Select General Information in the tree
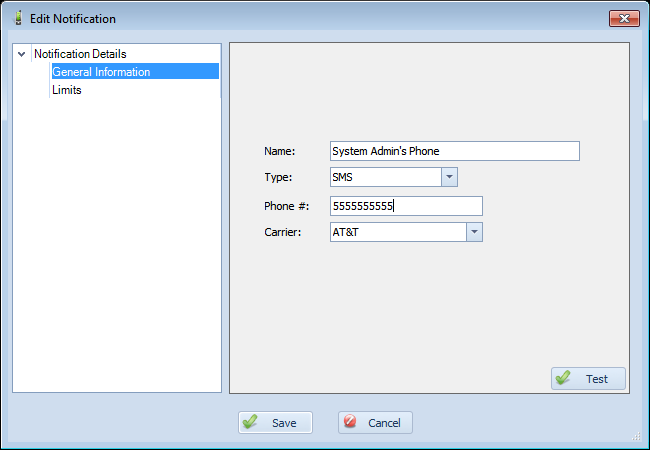 click(x=135, y=71)
